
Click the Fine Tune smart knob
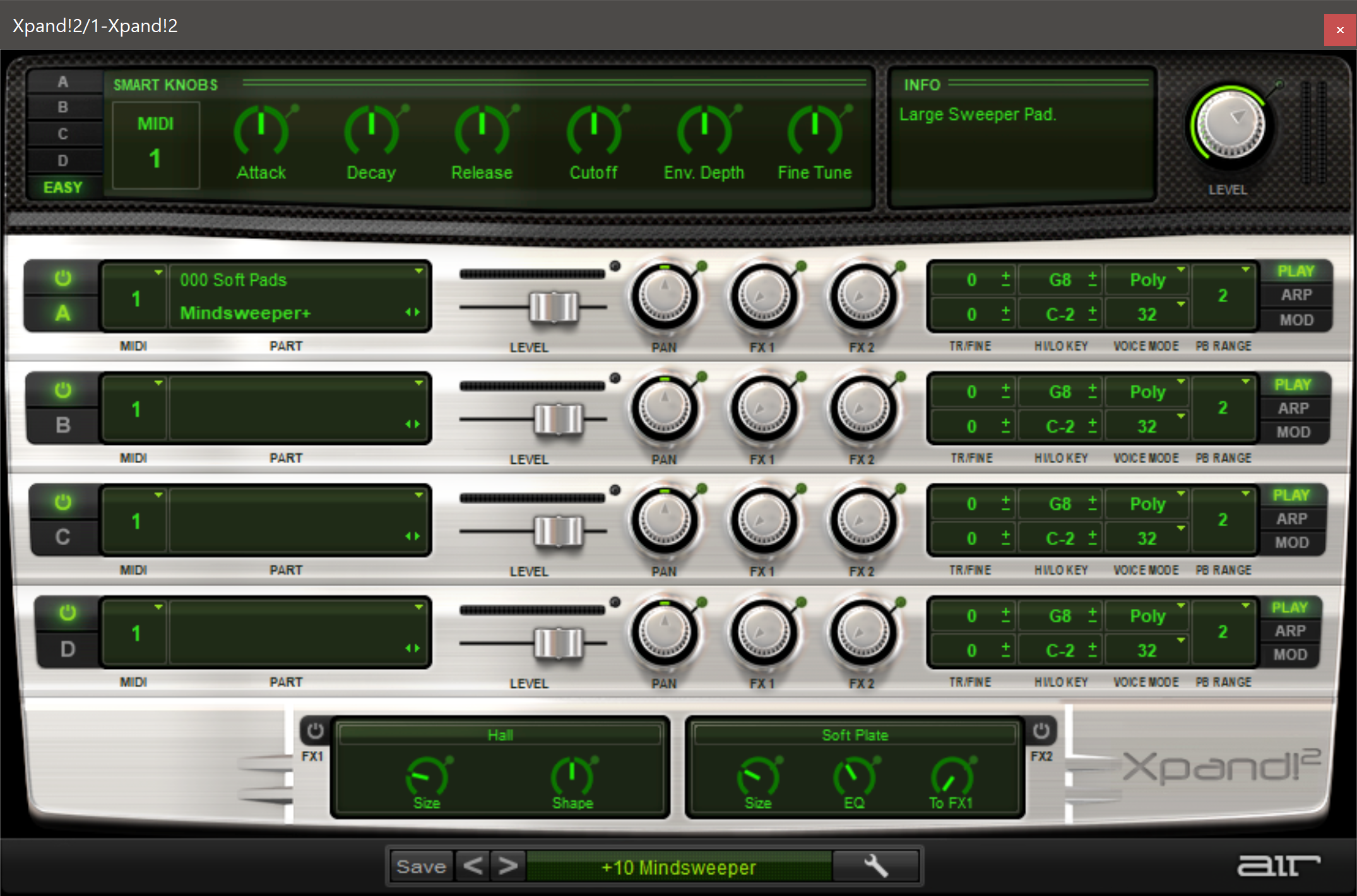[815, 131]
